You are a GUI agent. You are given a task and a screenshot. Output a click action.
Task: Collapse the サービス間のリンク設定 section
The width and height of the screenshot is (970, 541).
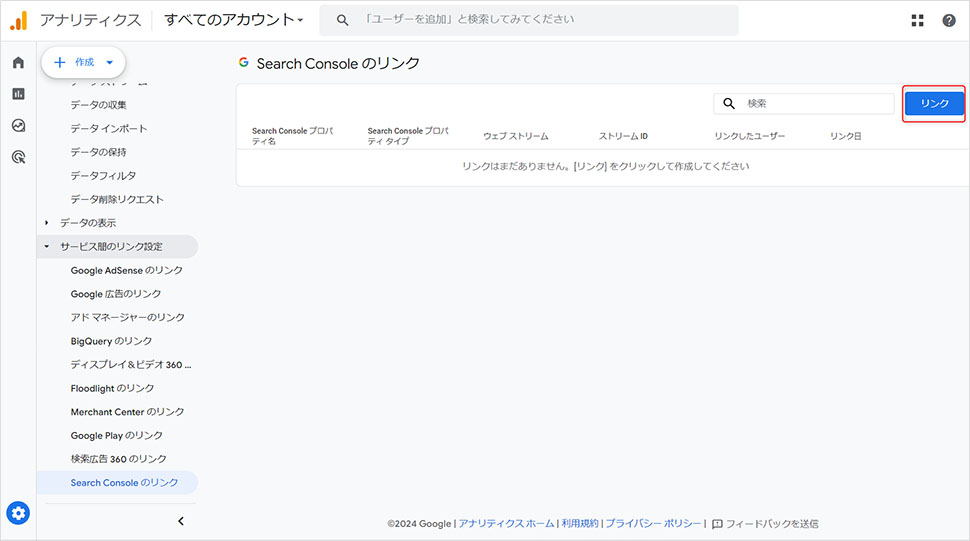pos(118,246)
